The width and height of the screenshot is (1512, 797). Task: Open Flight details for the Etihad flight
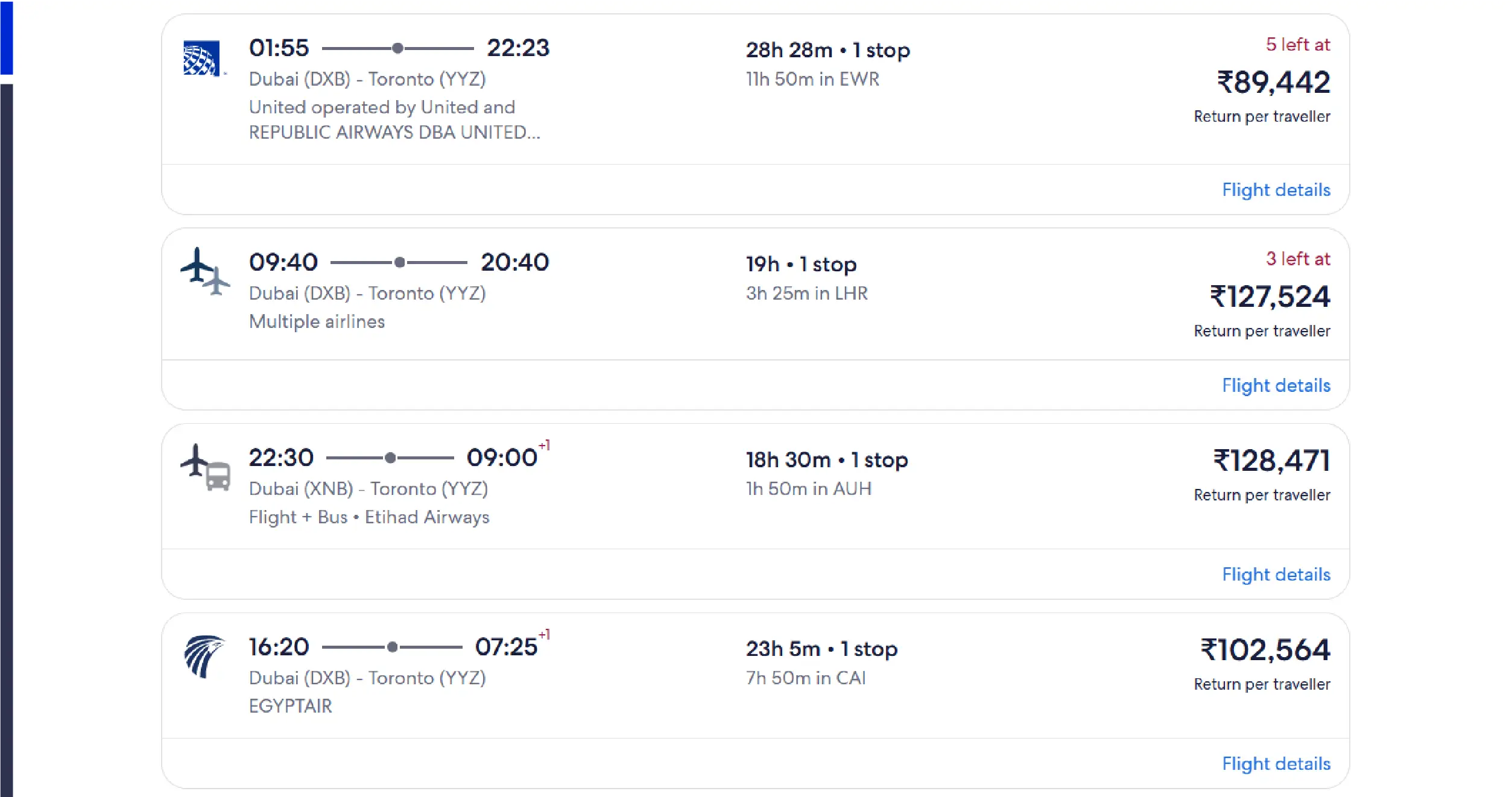pos(1276,575)
